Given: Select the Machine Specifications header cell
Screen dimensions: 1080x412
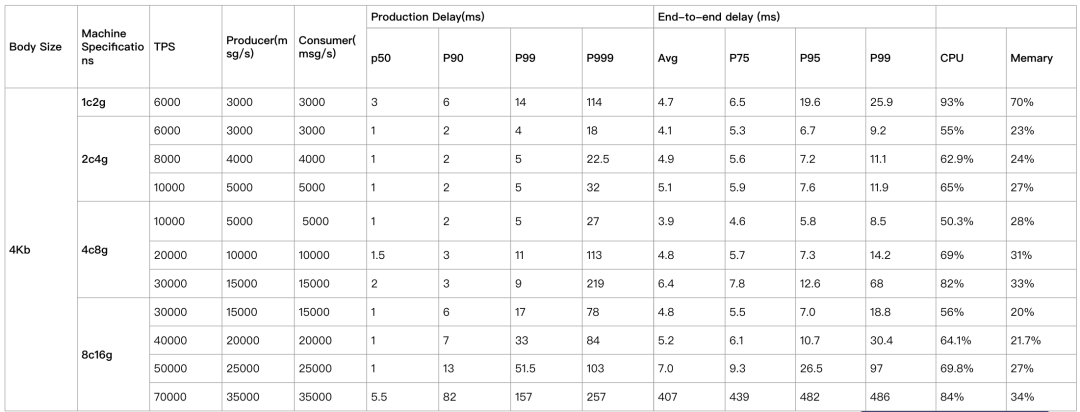Looking at the screenshot, I should click(x=113, y=47).
